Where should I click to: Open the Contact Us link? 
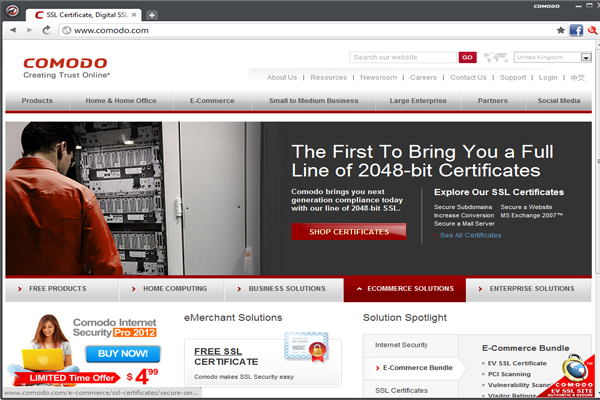click(x=468, y=77)
